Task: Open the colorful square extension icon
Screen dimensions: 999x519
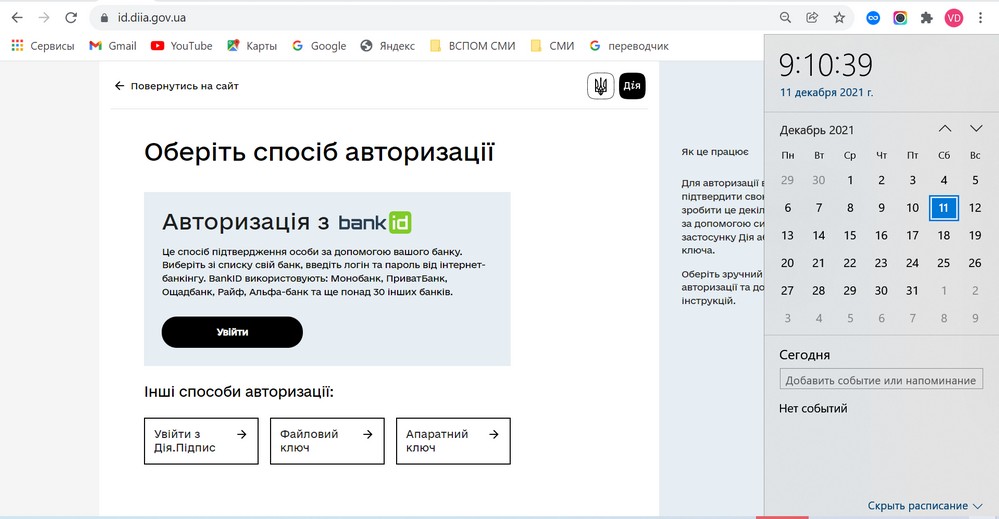Action: (x=900, y=18)
